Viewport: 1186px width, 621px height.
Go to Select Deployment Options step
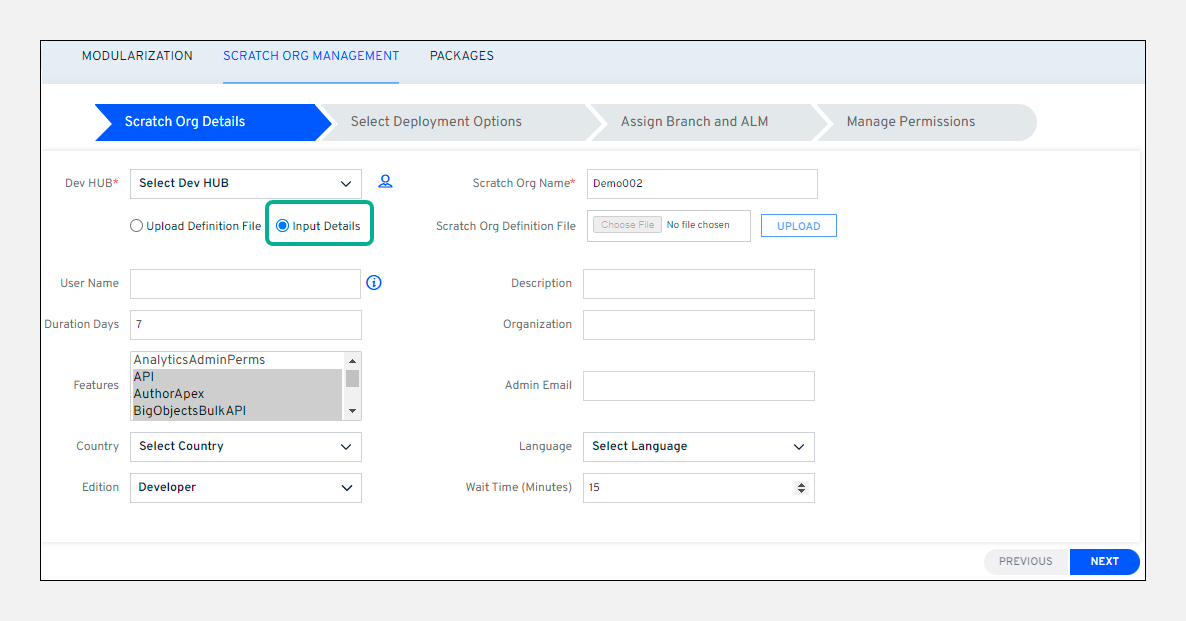pyautogui.click(x=436, y=122)
